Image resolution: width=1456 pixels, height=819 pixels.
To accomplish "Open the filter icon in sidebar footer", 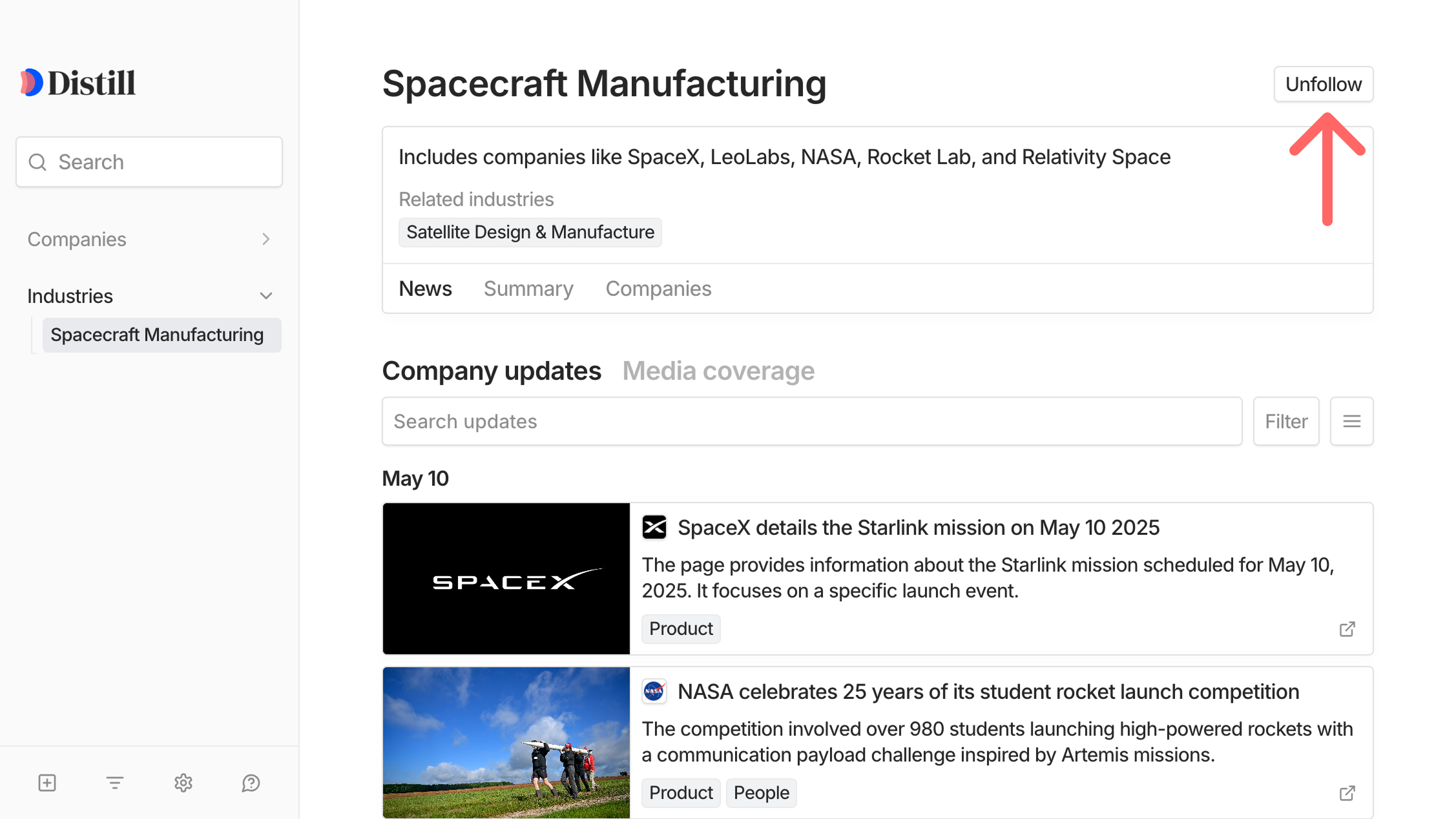I will coord(114,783).
